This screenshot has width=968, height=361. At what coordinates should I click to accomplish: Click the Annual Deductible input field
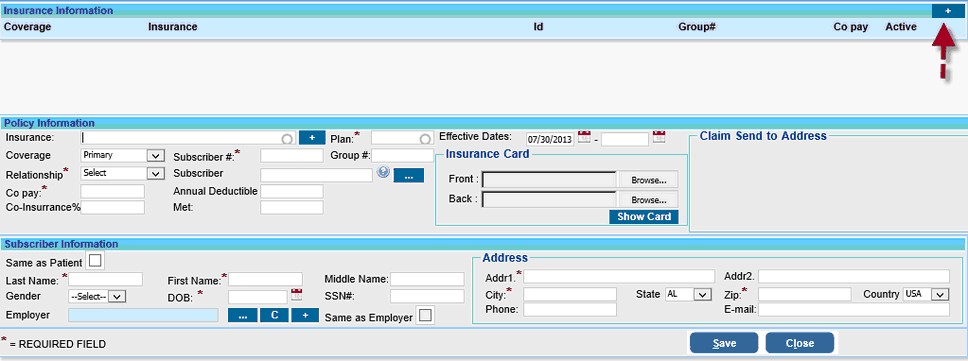(291, 191)
